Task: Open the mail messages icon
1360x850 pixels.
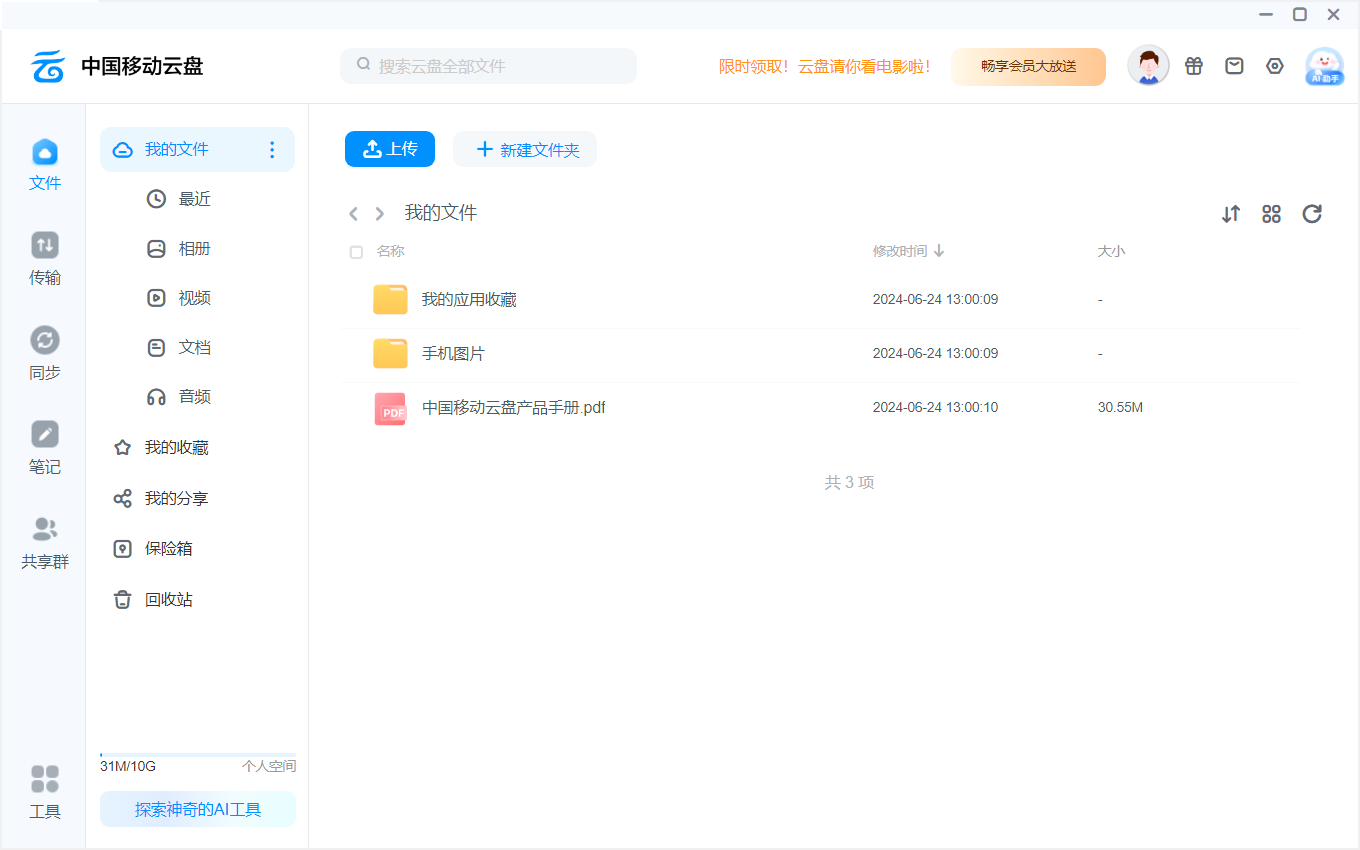Action: pos(1235,66)
